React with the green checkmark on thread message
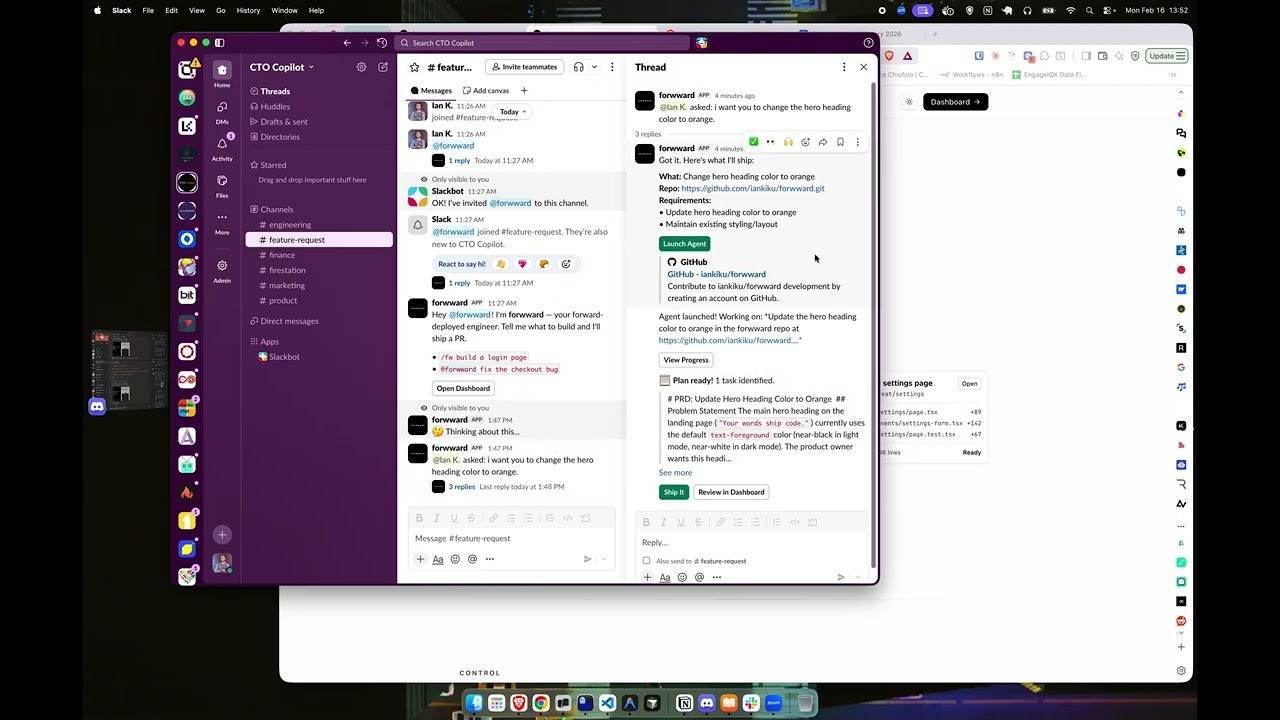Viewport: 1280px width, 720px height. (x=754, y=142)
